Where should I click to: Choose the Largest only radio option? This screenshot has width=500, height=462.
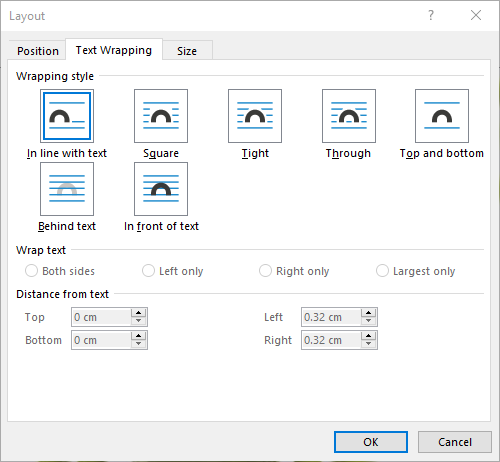[x=382, y=271]
